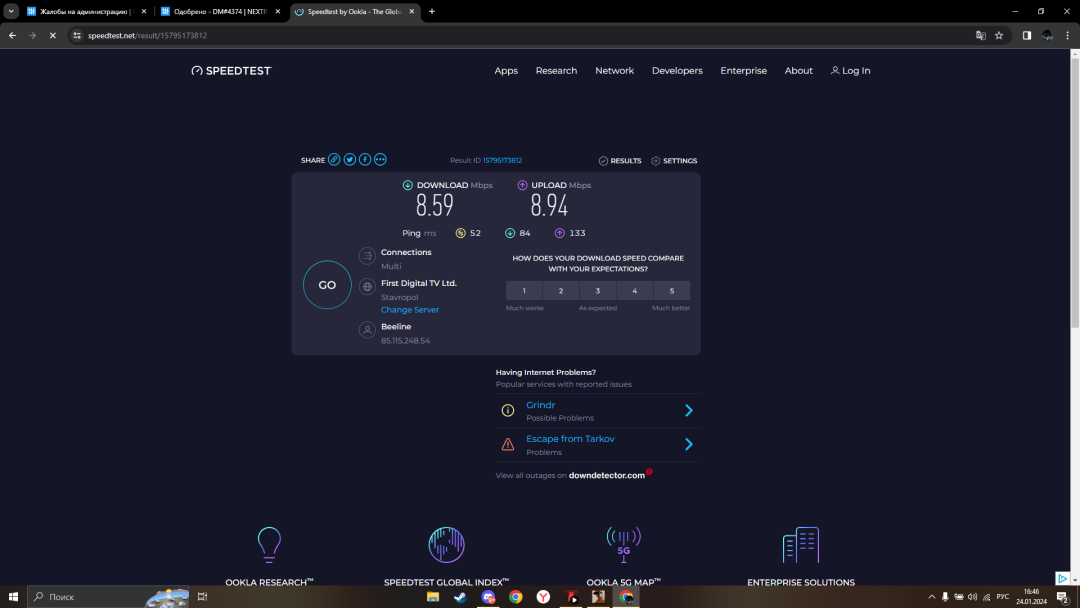Switch to the Жалобы на администрацию tab
The image size is (1080, 608).
85,12
